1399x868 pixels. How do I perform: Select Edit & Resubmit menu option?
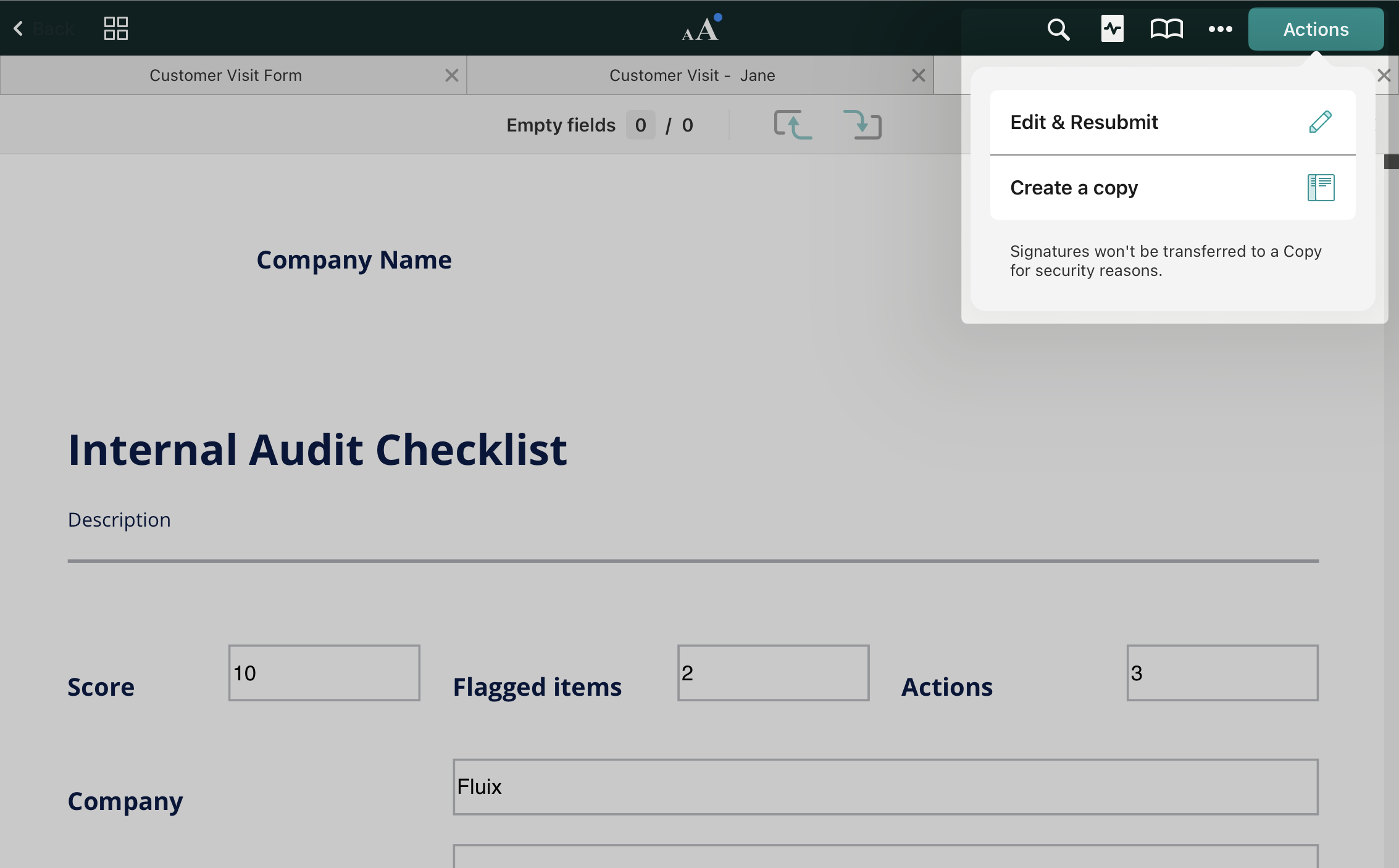point(1084,122)
